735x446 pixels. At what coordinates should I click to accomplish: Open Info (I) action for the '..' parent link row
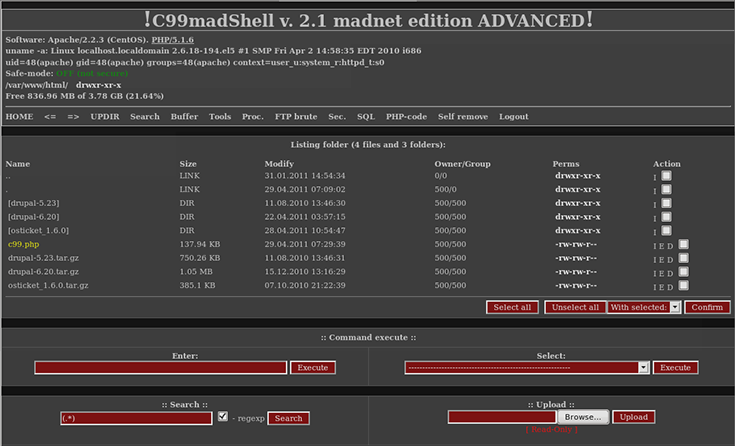pos(655,177)
